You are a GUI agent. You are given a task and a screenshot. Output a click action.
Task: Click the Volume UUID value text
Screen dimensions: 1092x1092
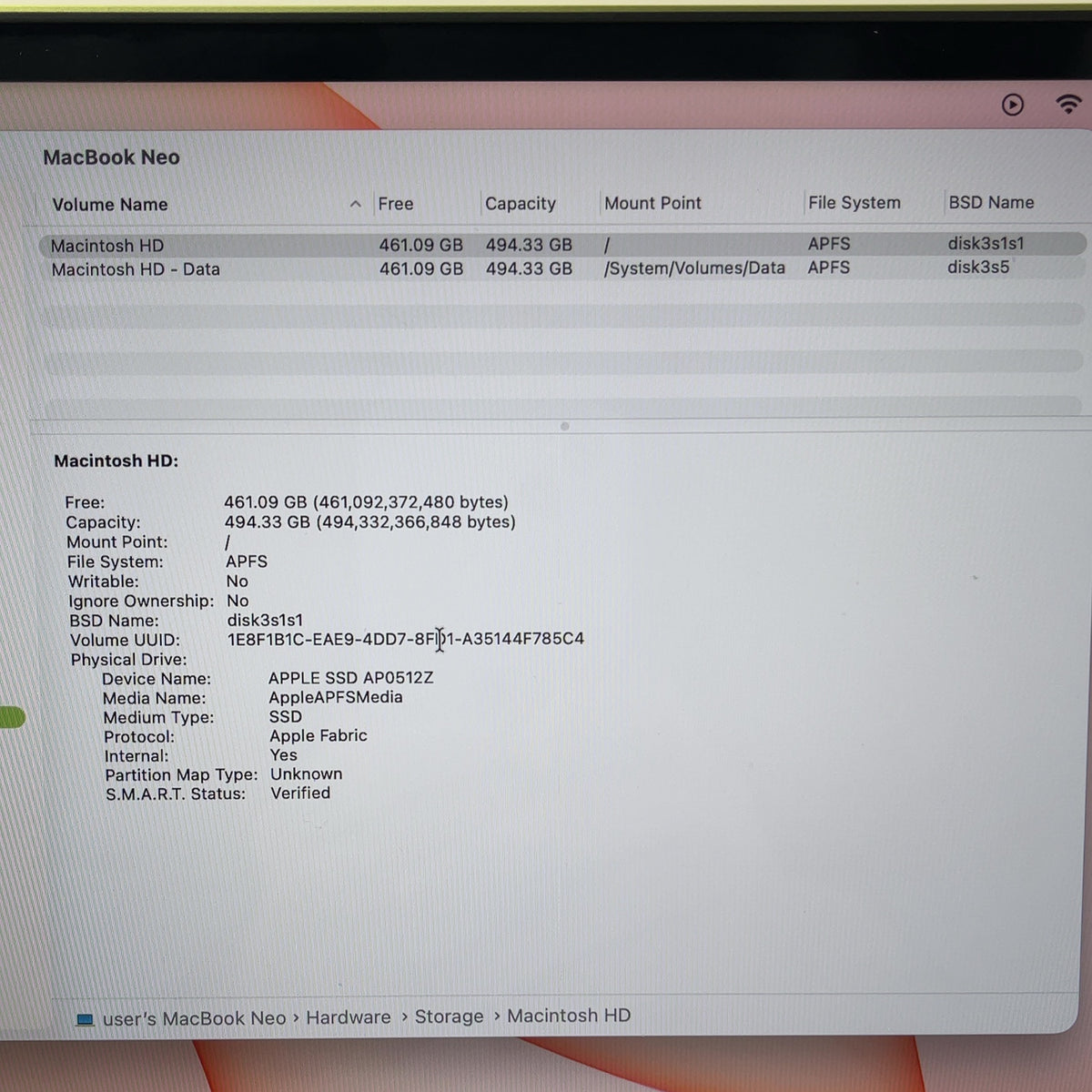coord(406,639)
